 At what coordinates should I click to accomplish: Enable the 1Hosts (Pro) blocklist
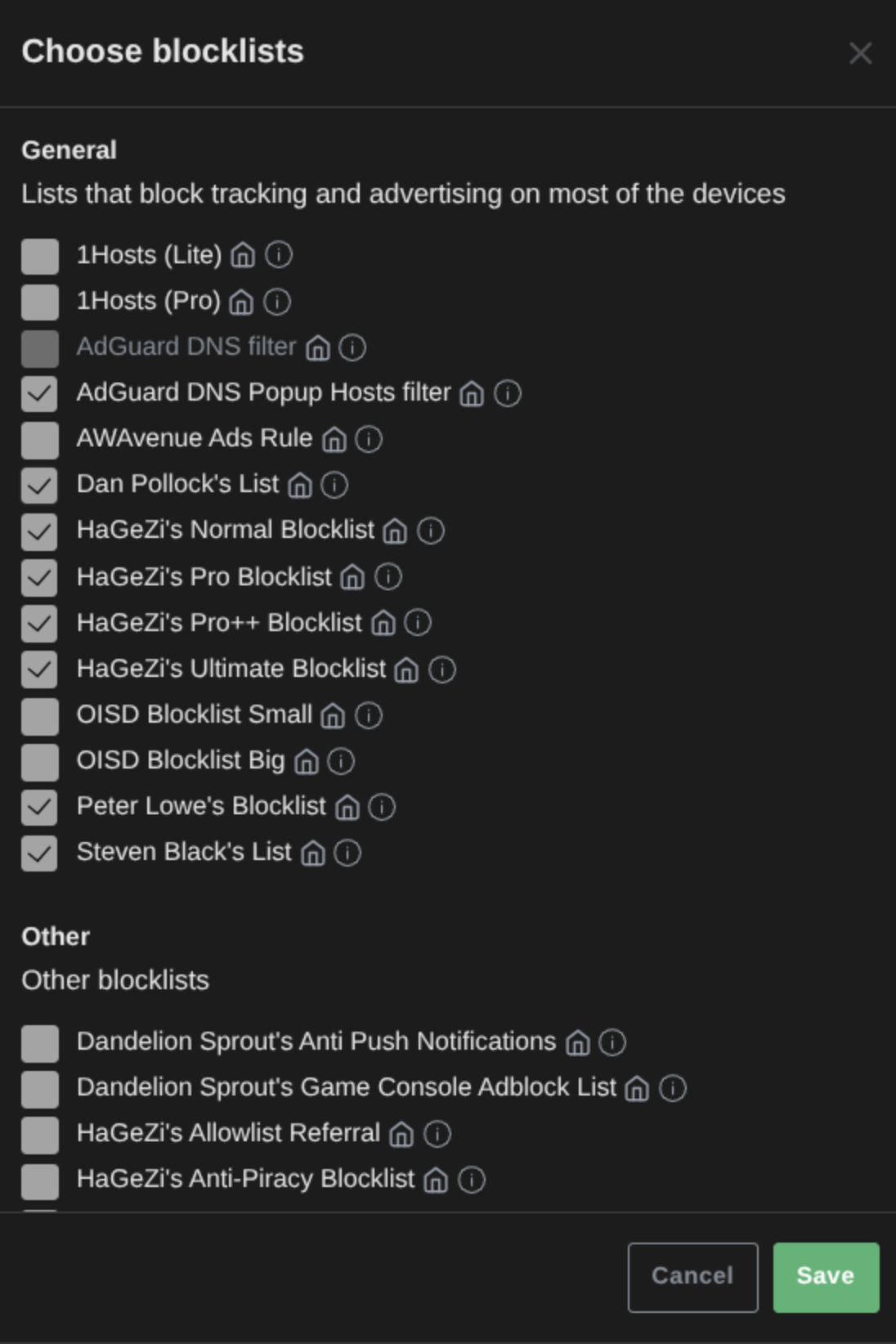click(x=38, y=301)
